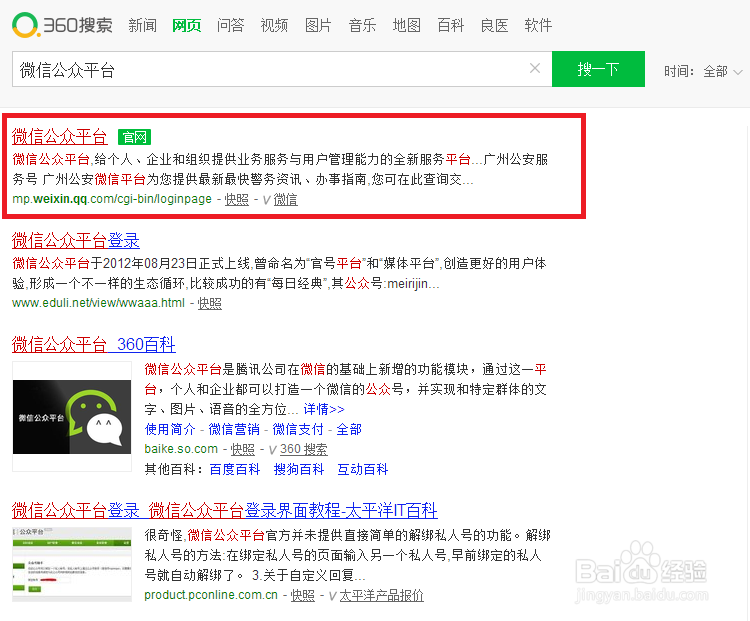Open the 音乐 tab

pyautogui.click(x=362, y=25)
